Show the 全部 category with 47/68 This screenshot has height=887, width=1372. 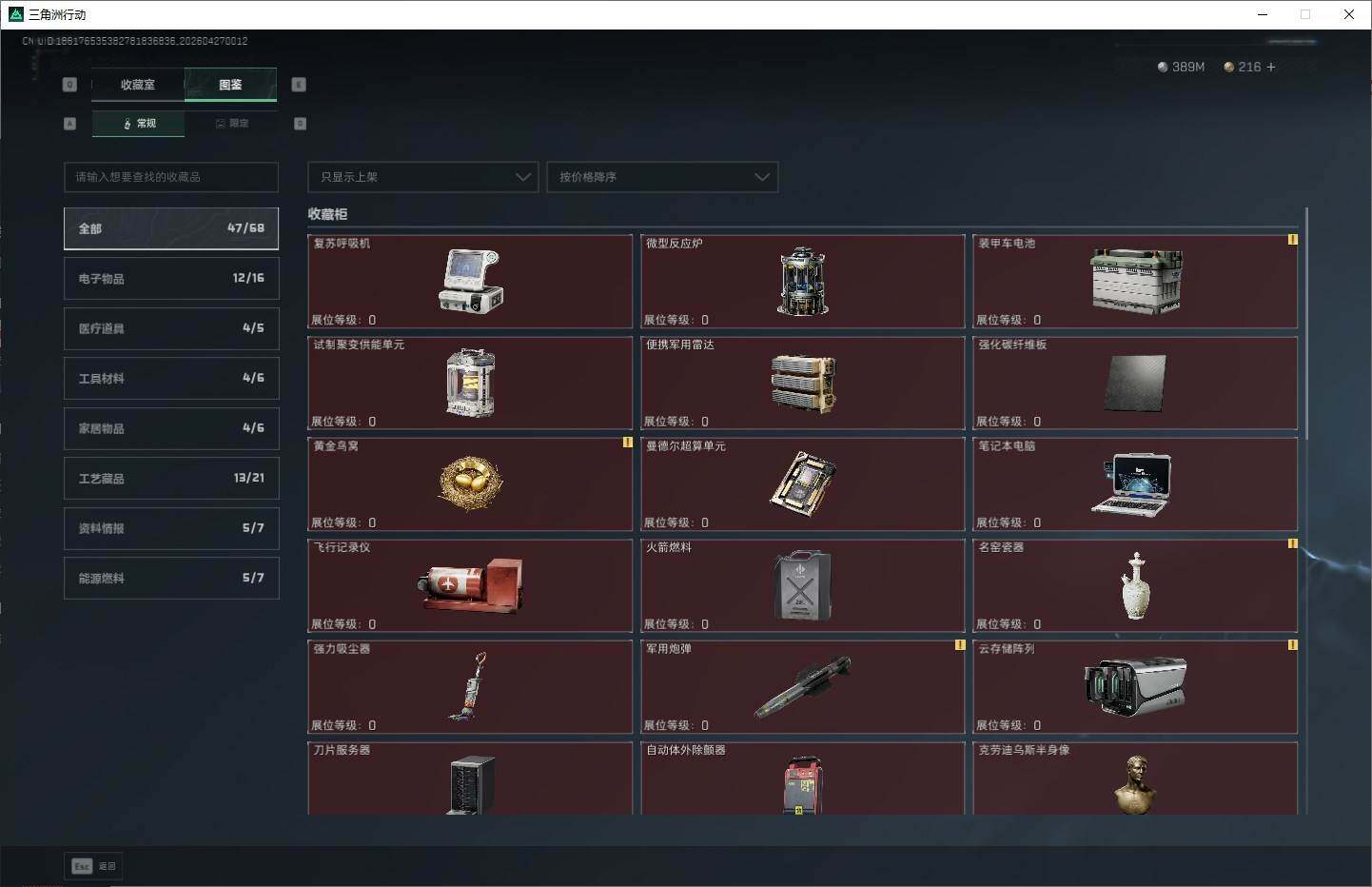[x=171, y=228]
